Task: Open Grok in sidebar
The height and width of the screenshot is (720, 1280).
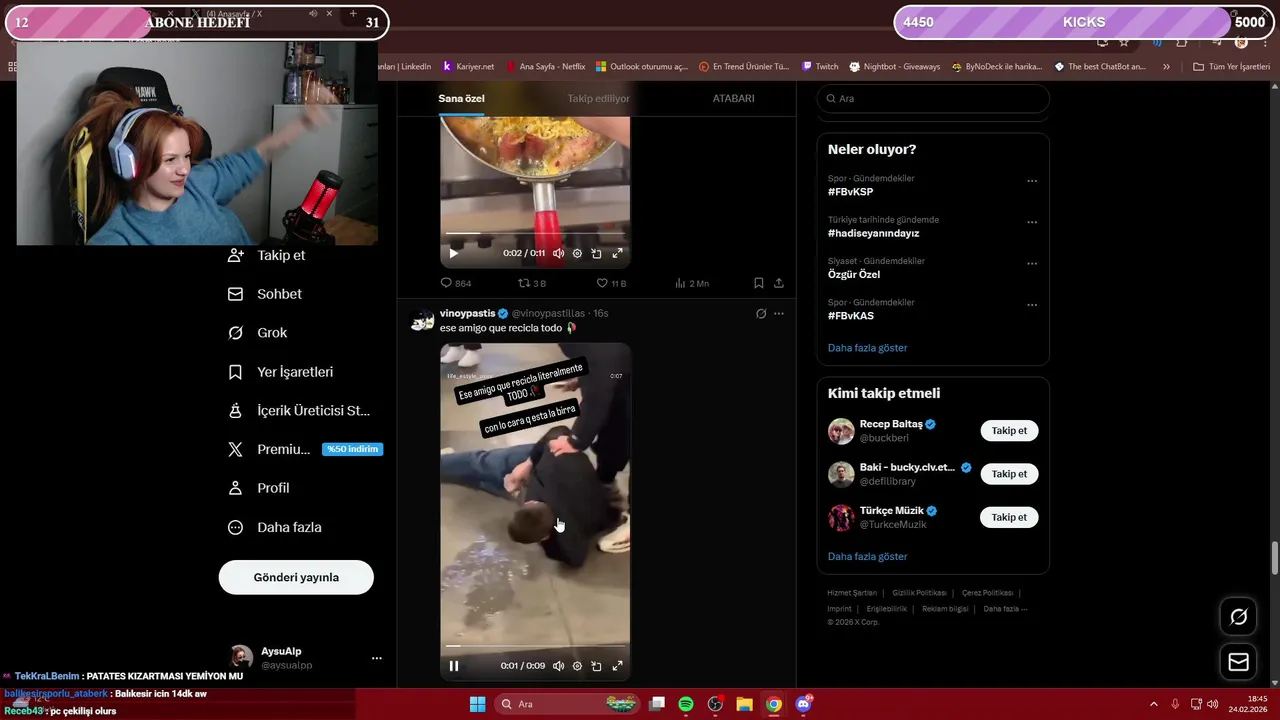Action: [258, 333]
